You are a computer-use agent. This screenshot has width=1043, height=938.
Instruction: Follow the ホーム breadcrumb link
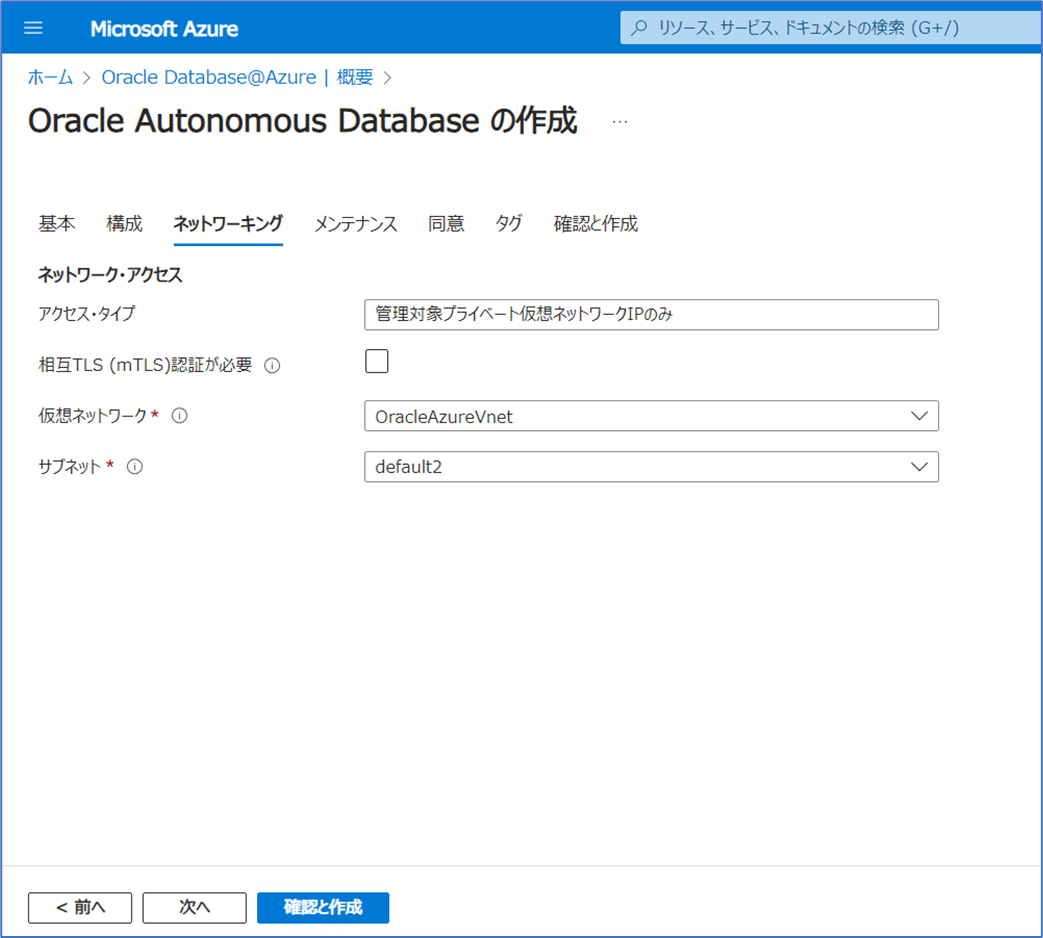point(51,77)
